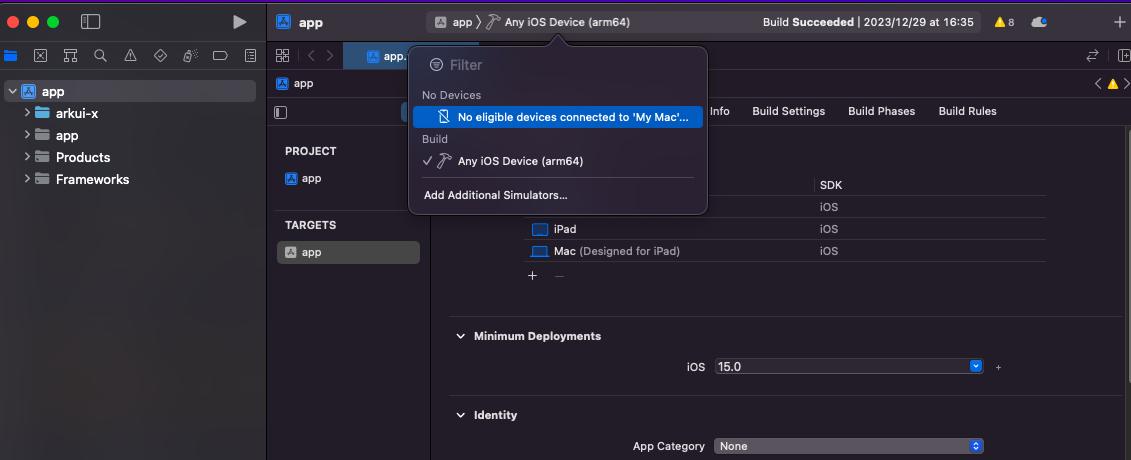Click the app breadcrumb in jump bar
1131x460 pixels.
tap(295, 84)
